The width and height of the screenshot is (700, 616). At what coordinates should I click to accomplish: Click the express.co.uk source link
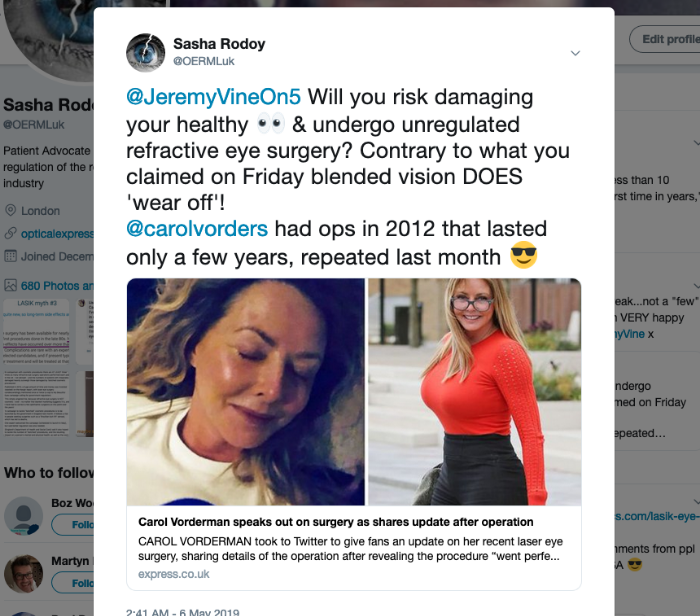click(x=174, y=574)
